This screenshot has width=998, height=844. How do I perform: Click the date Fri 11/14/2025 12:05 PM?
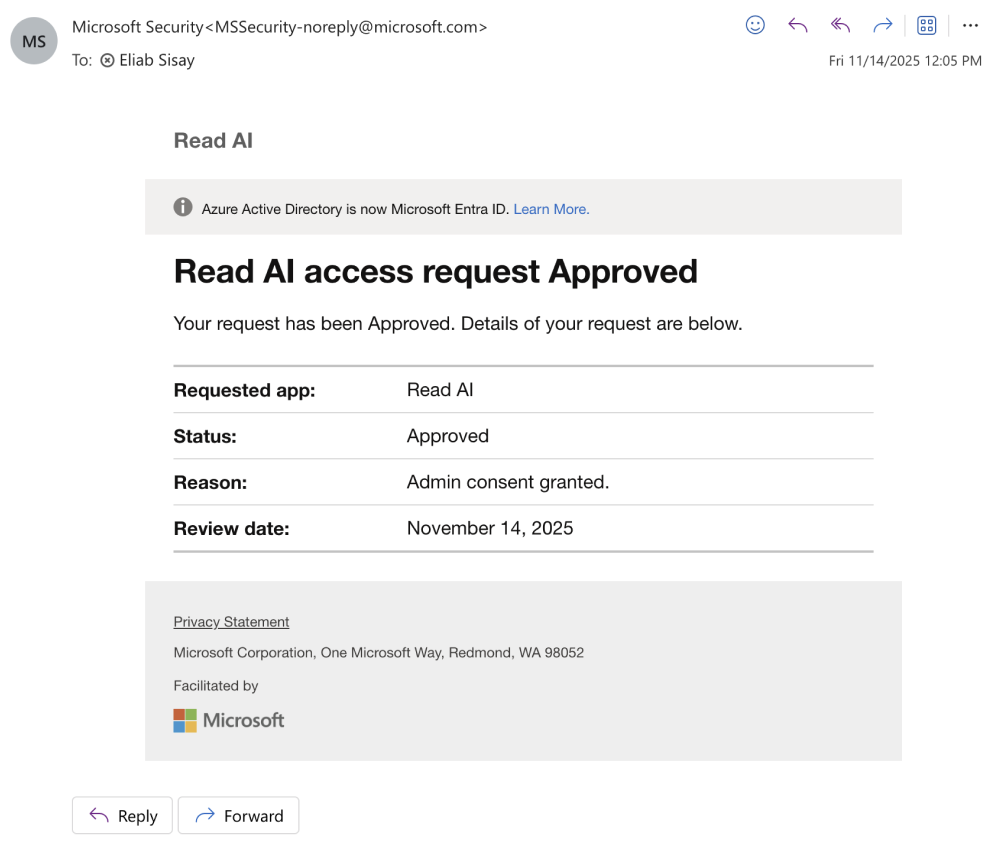[x=904, y=60]
